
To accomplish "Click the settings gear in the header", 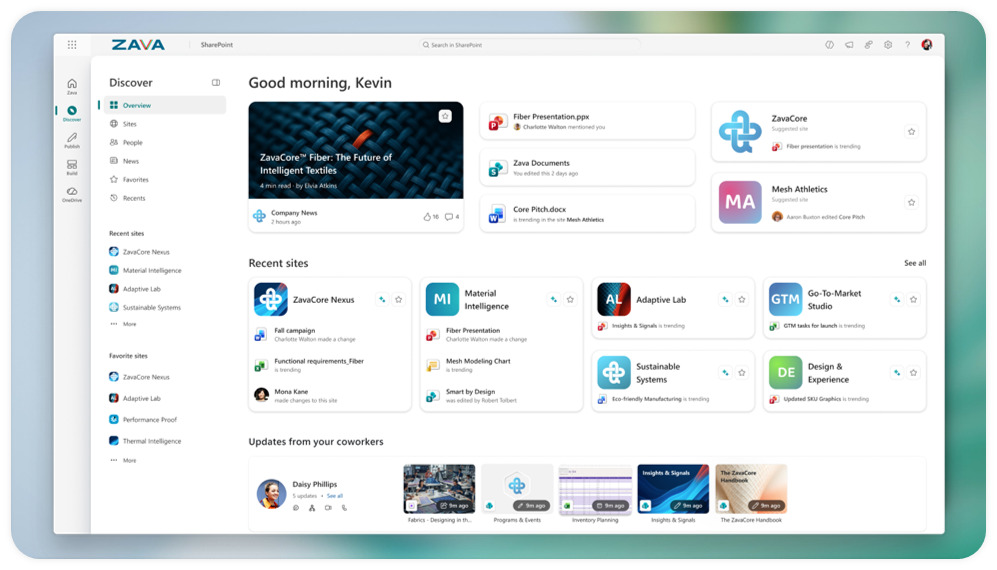I will click(888, 45).
